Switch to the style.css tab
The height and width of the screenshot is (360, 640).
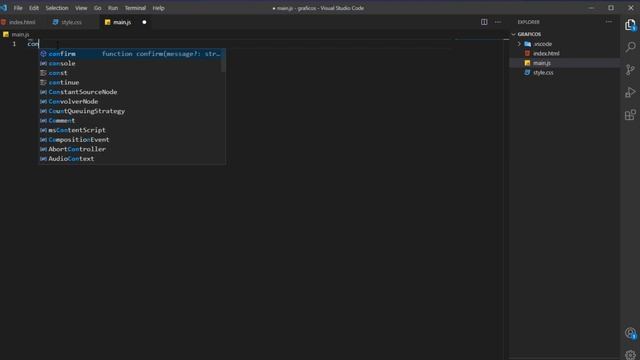coord(71,22)
